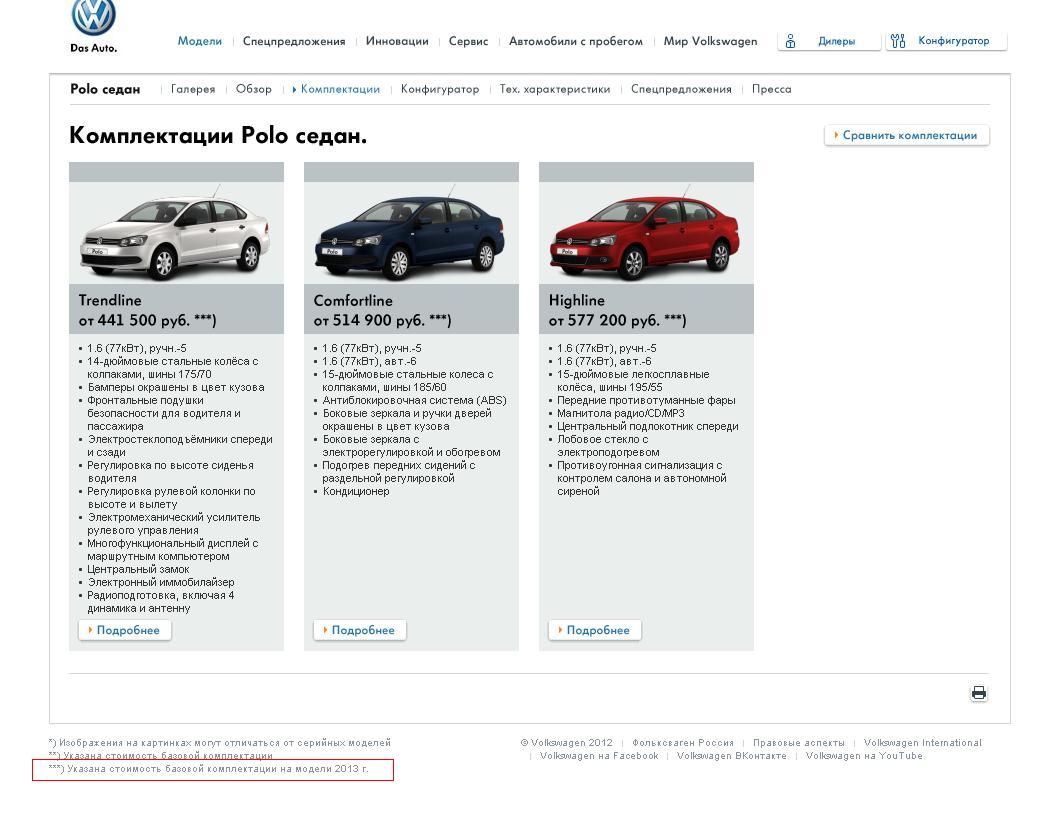Click the Фольксваген Россия footer link
The height and width of the screenshot is (839, 1040).
(682, 743)
